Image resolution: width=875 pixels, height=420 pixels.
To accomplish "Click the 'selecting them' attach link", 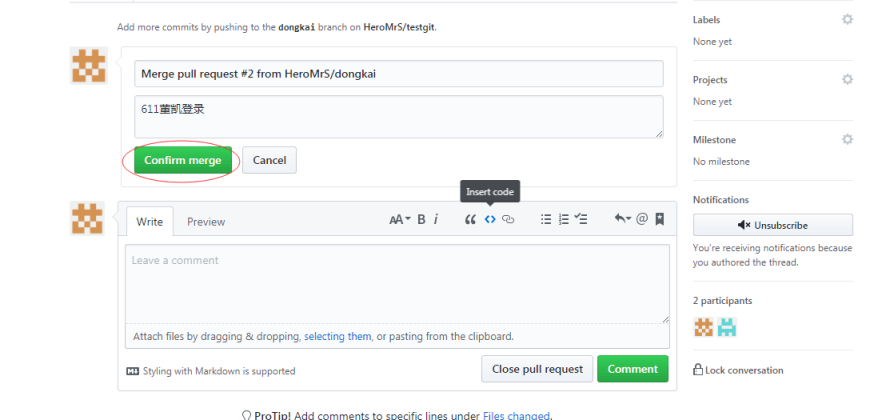I will pos(338,336).
